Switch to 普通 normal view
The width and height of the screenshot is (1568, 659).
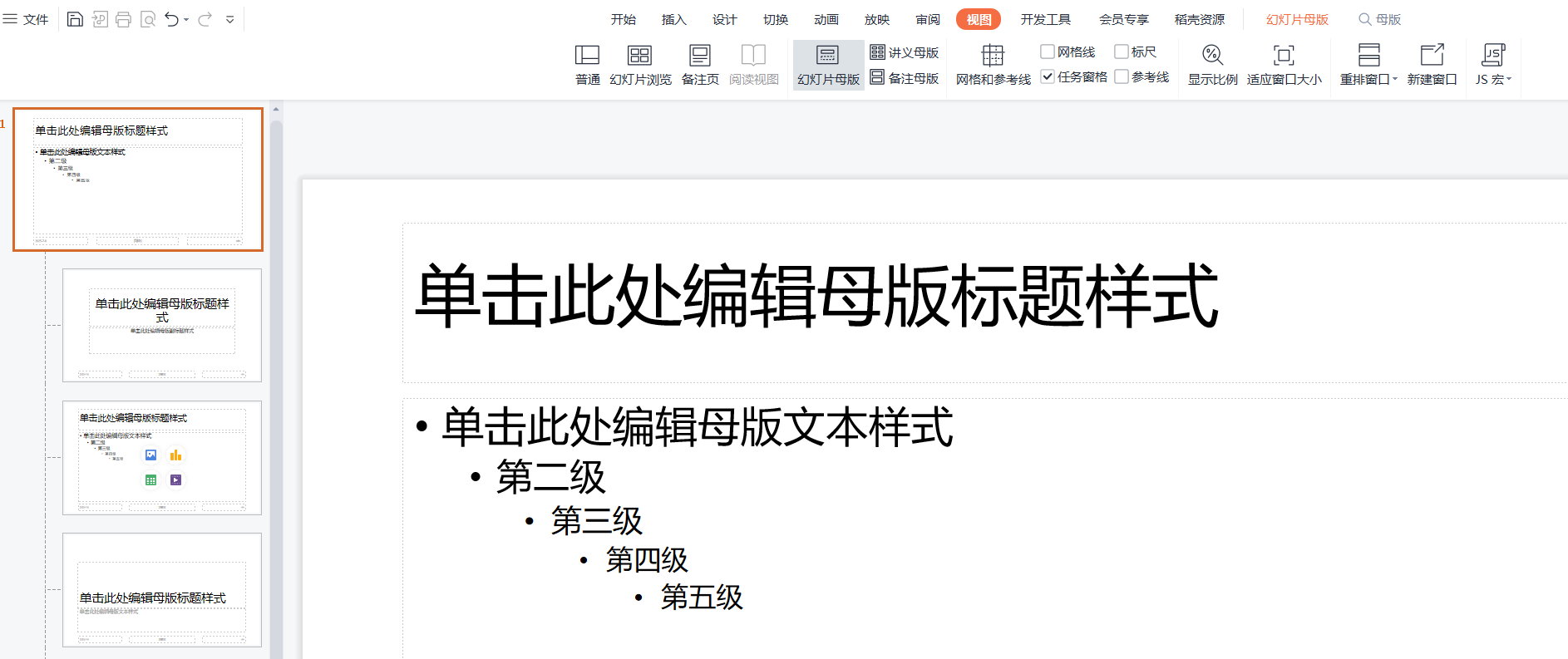point(587,65)
